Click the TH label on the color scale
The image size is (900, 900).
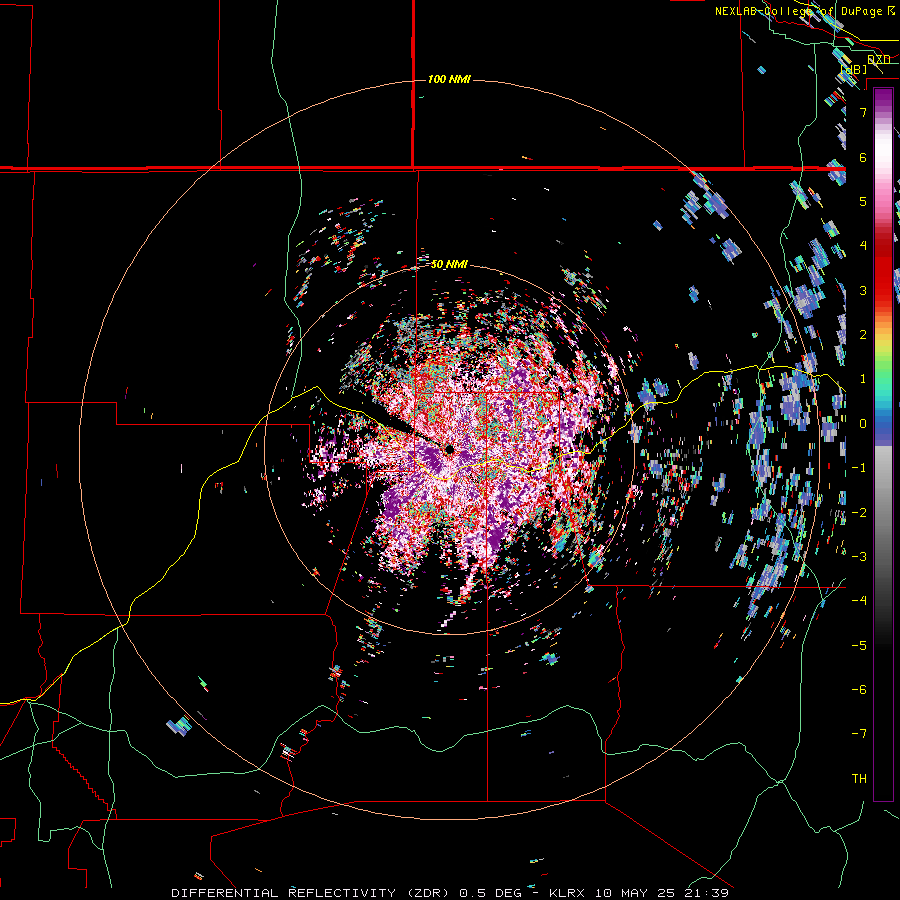click(859, 779)
